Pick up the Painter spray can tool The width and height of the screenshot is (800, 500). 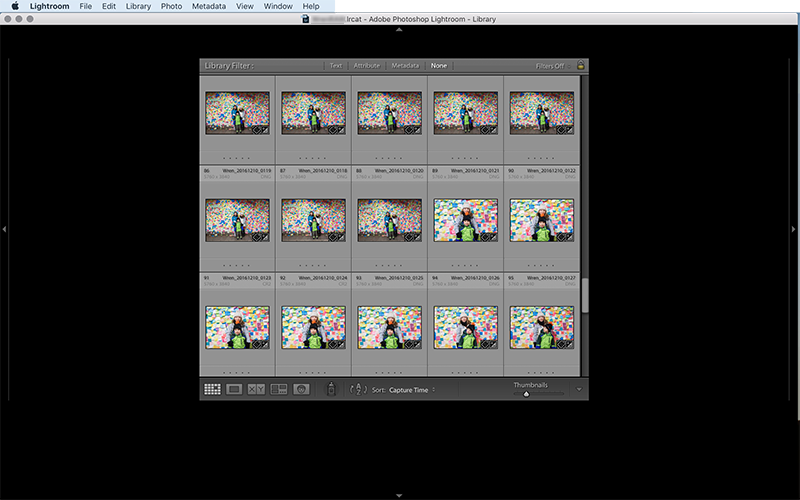coord(331,389)
